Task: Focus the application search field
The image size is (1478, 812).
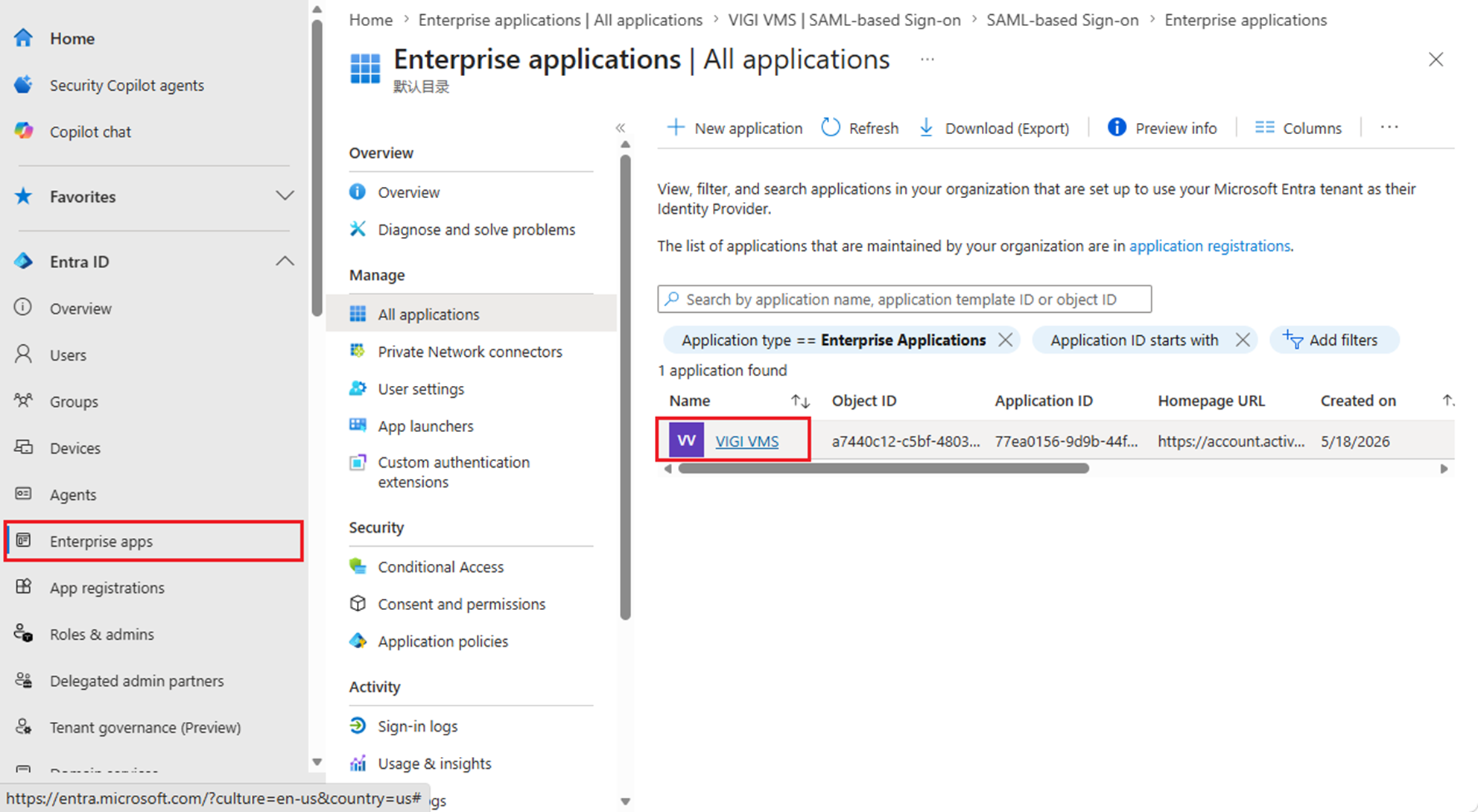Action: [904, 299]
